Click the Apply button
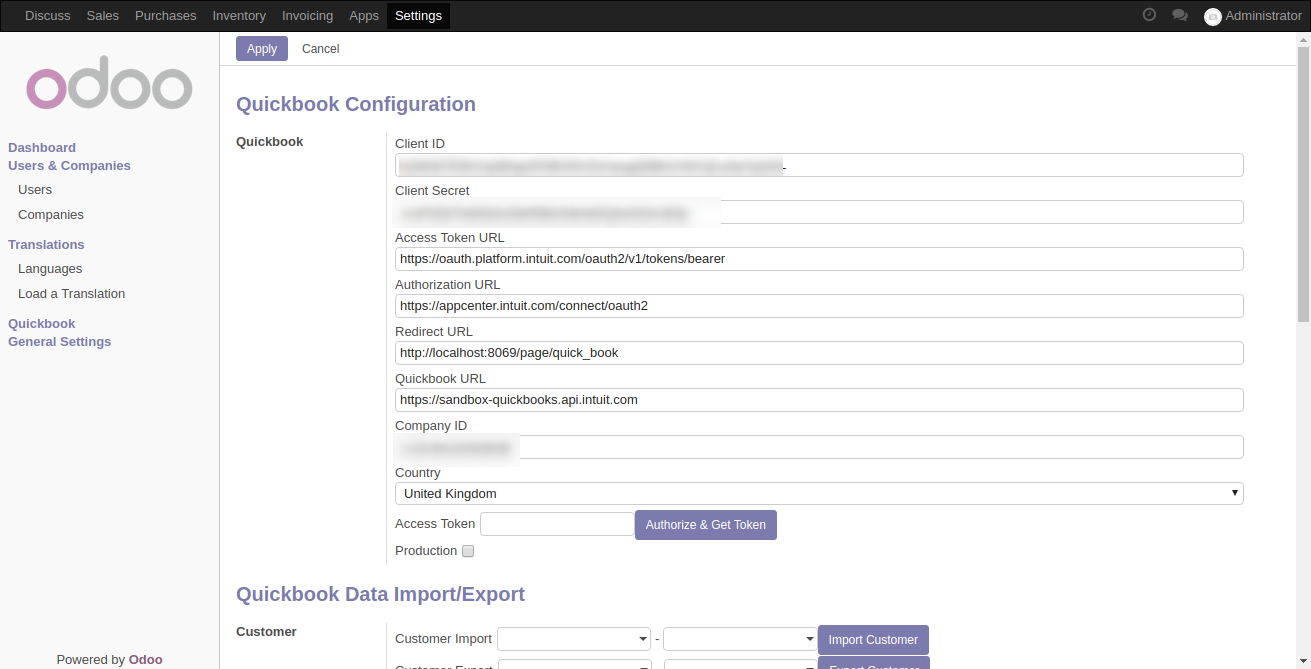Image resolution: width=1311 pixels, height=669 pixels. tap(262, 48)
